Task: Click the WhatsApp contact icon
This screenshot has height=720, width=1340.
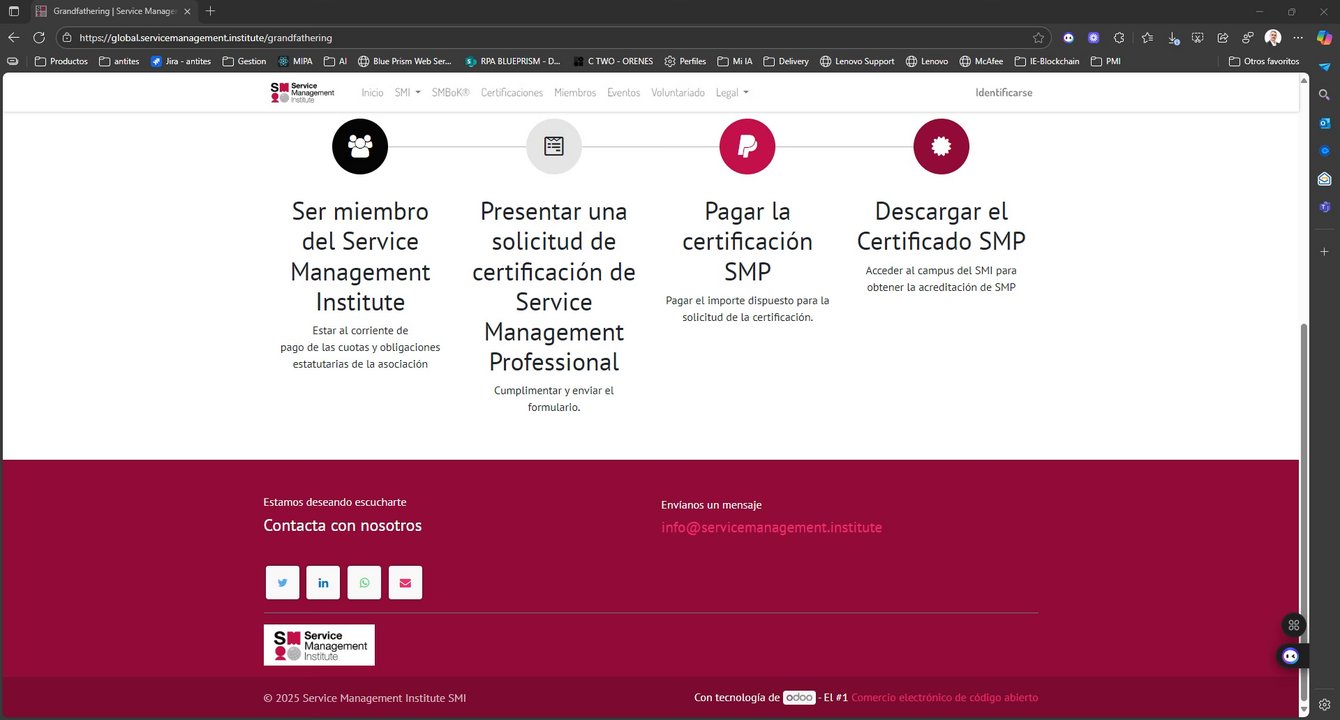Action: pos(364,583)
